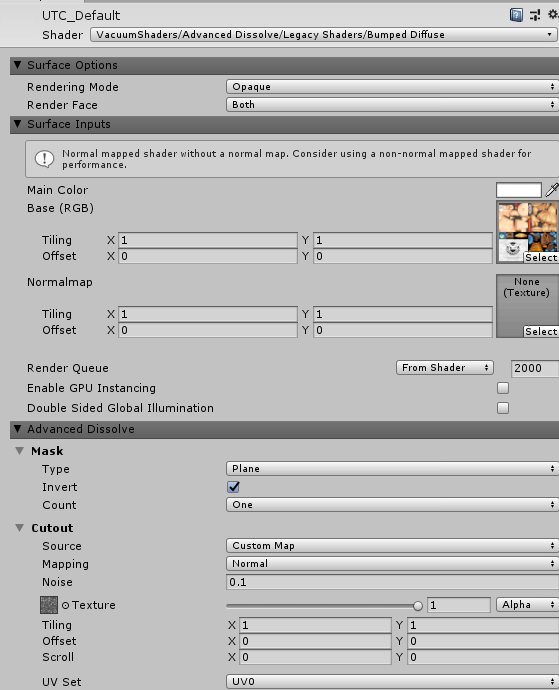Click the Cutout Tiling Y field
Viewport: 559px width, 690px height.
(x=483, y=625)
